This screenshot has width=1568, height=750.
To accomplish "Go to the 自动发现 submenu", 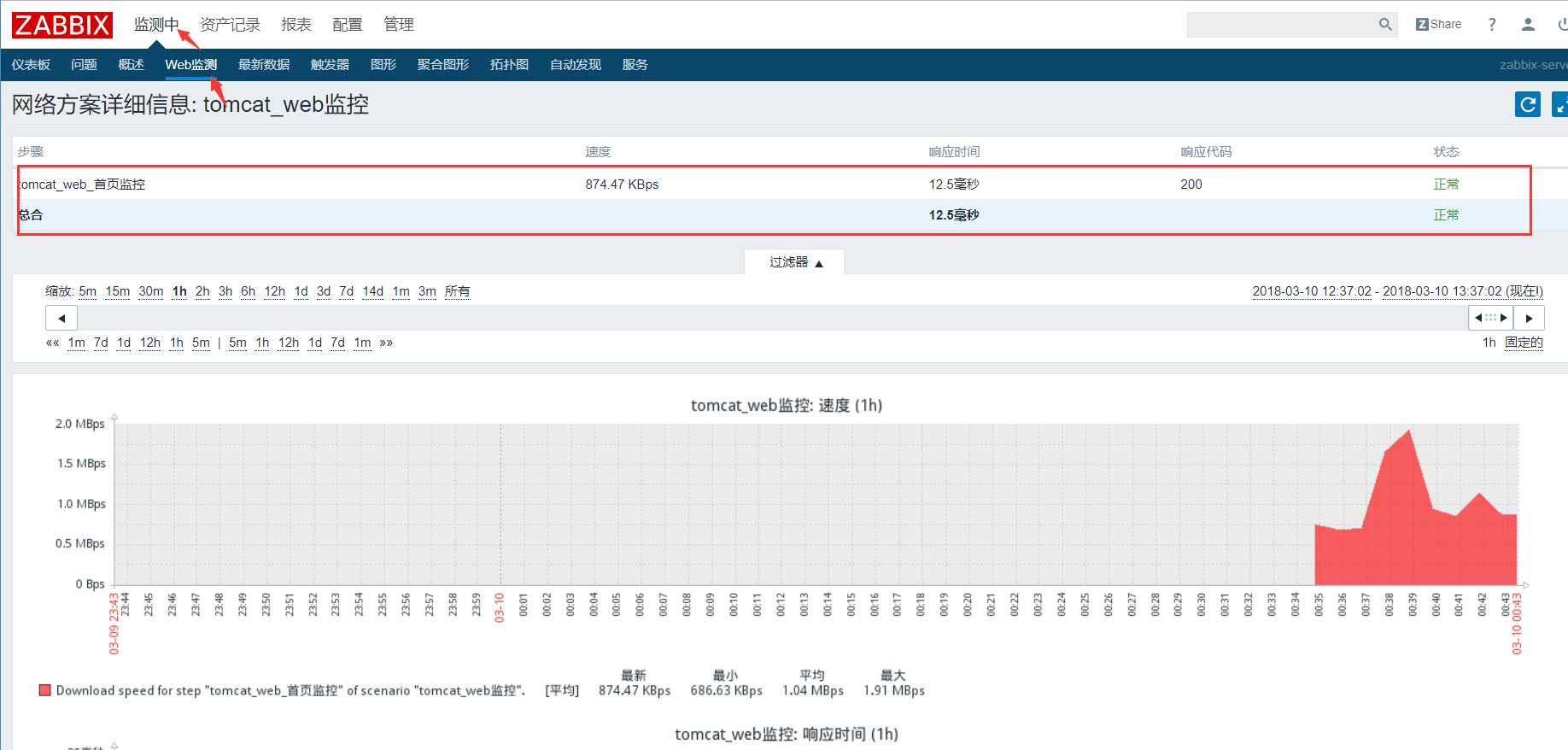I will pos(576,65).
